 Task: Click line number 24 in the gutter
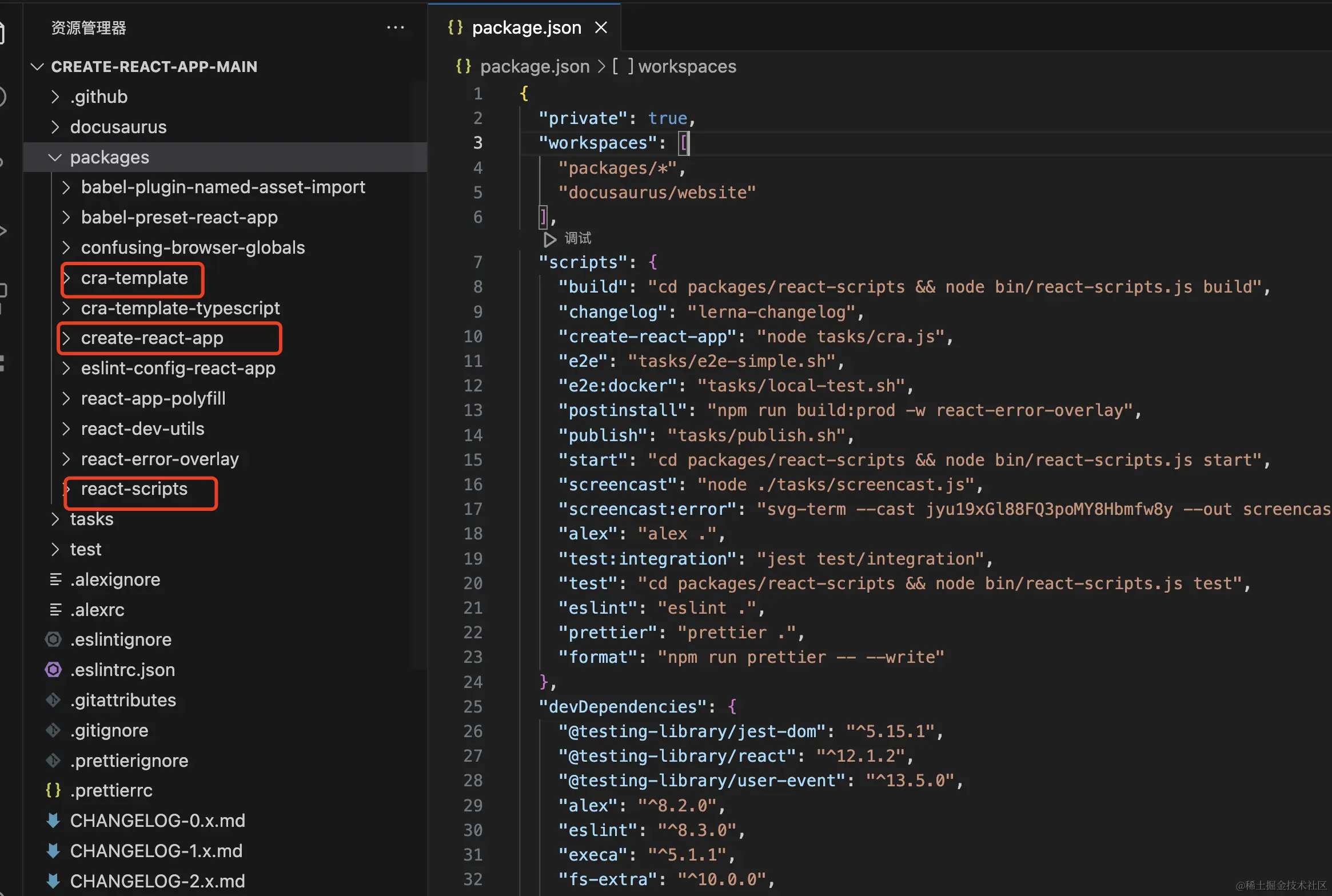pos(473,682)
